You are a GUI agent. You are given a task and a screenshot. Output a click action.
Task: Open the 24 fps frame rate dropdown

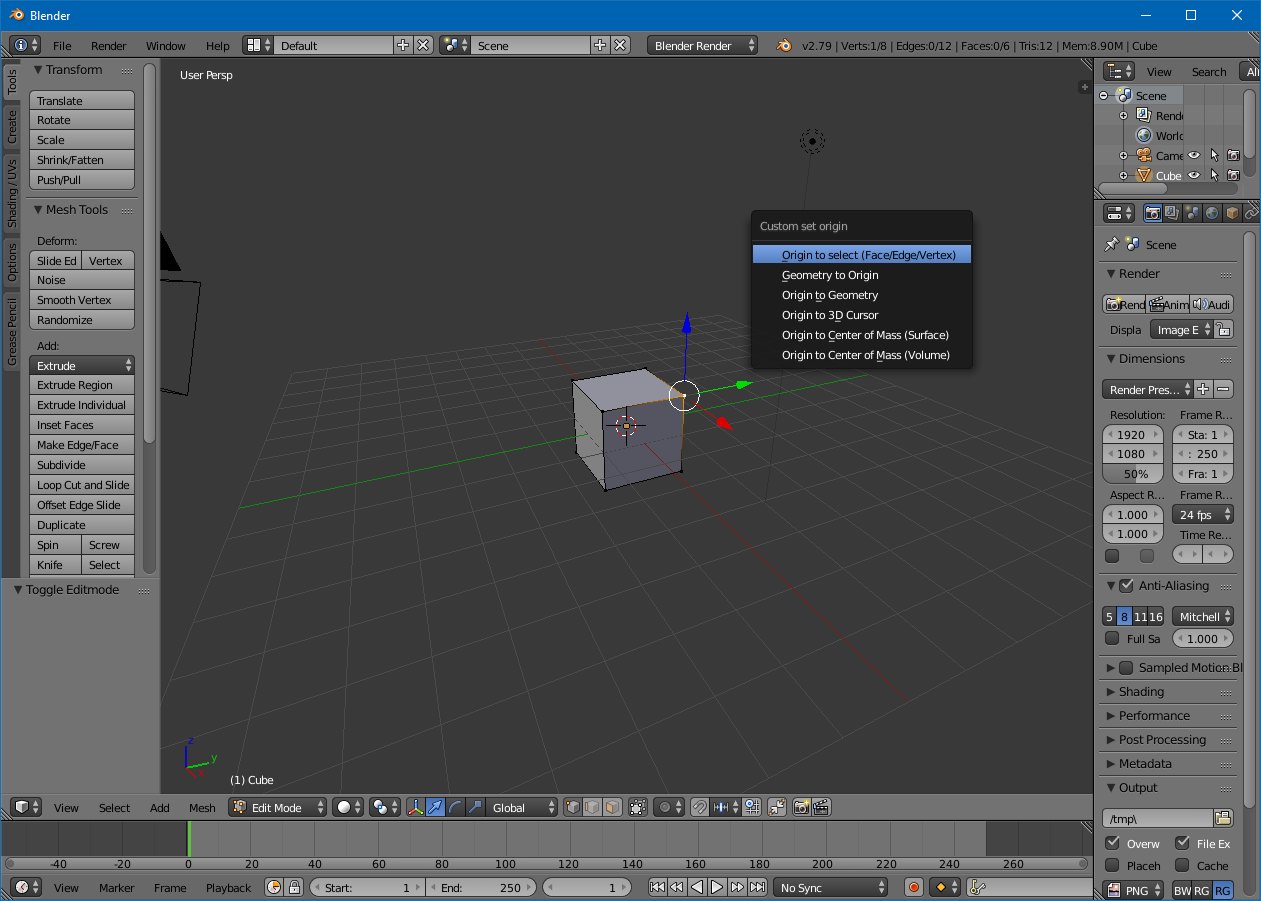click(x=1203, y=515)
